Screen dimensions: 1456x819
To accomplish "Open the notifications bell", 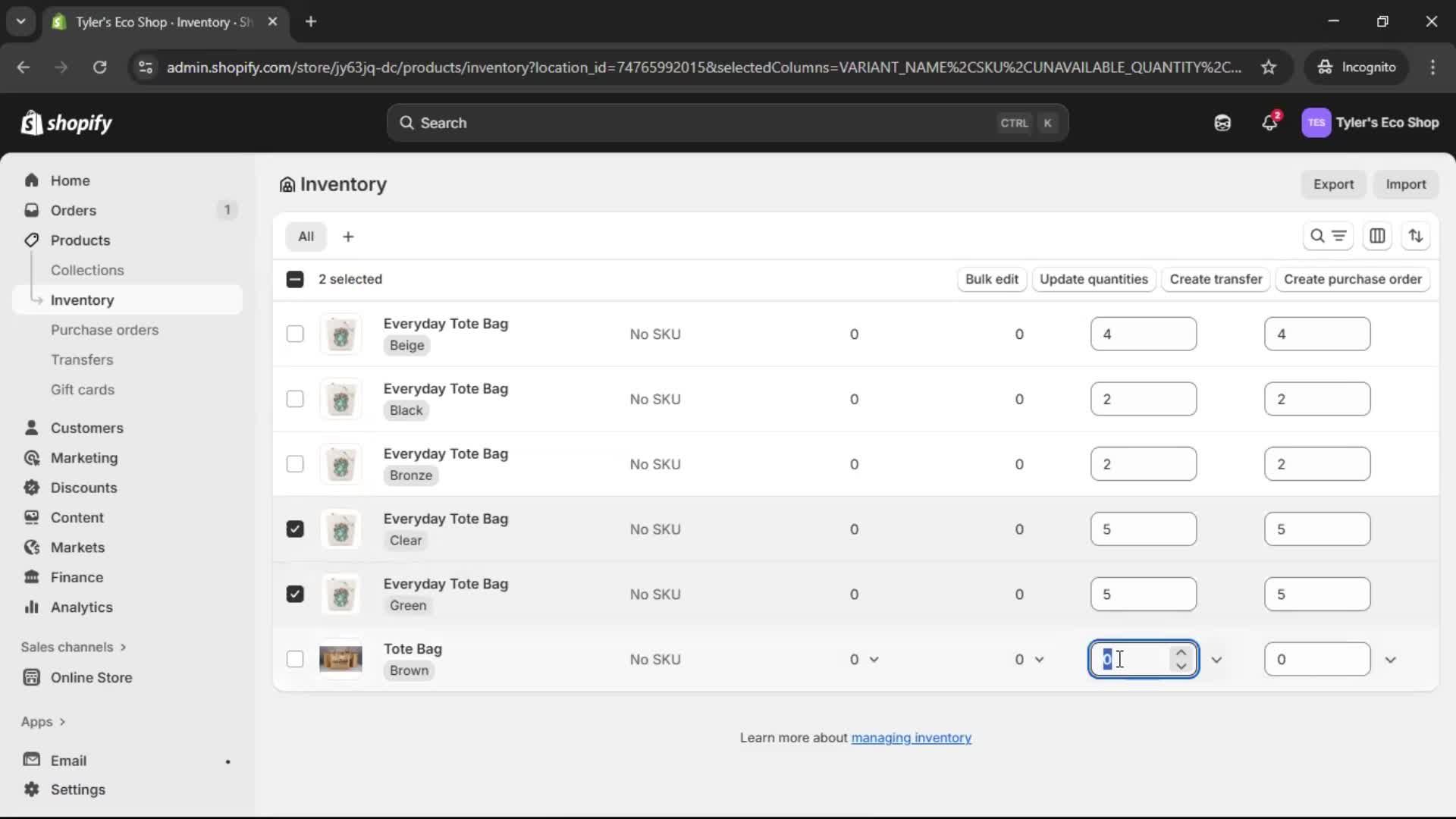I will (1271, 123).
